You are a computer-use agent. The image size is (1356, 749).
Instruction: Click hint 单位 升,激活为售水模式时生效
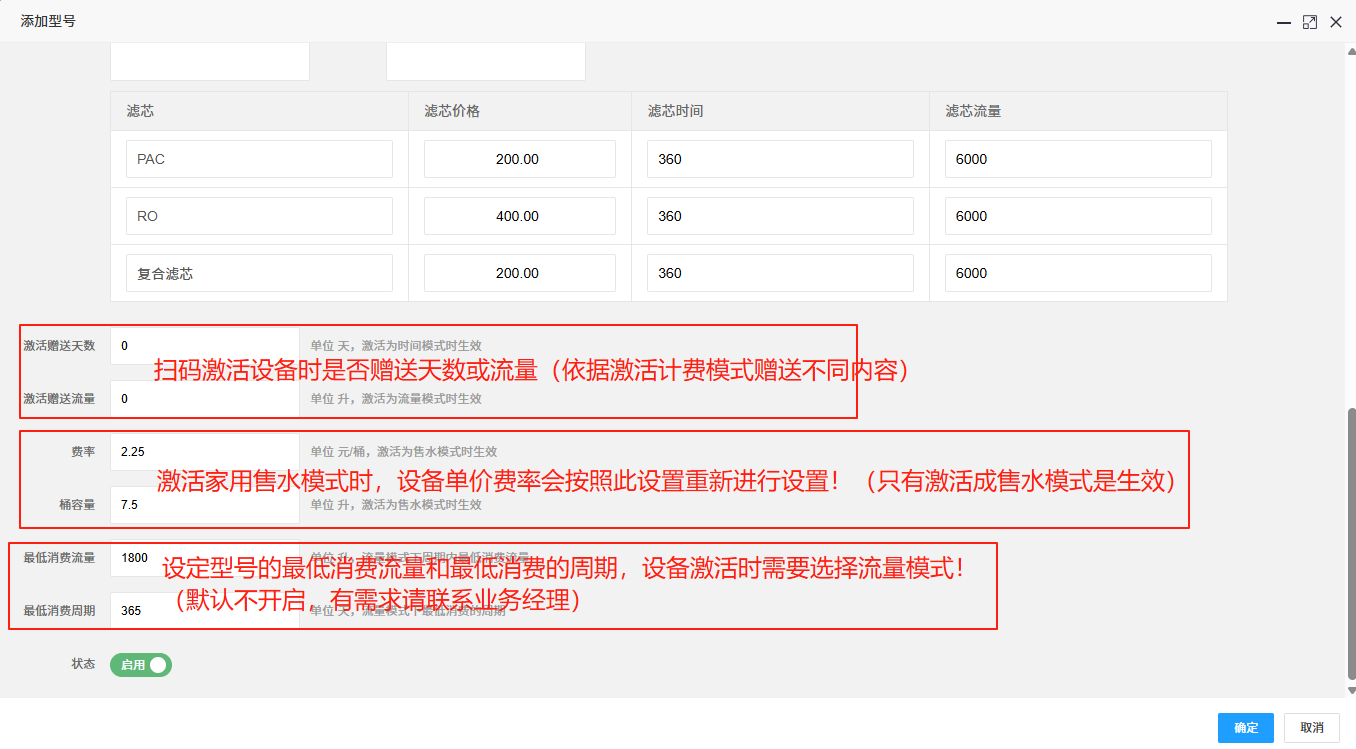click(x=396, y=505)
